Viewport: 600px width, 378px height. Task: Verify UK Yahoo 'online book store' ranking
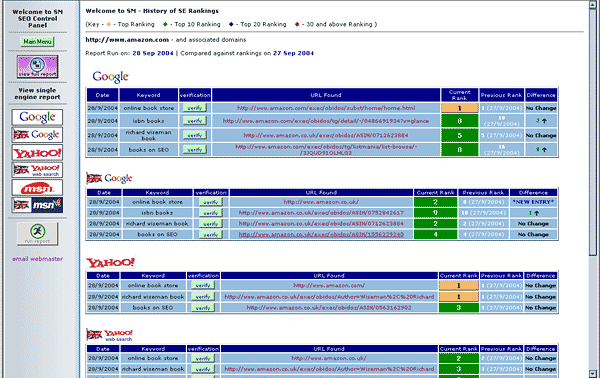203,358
